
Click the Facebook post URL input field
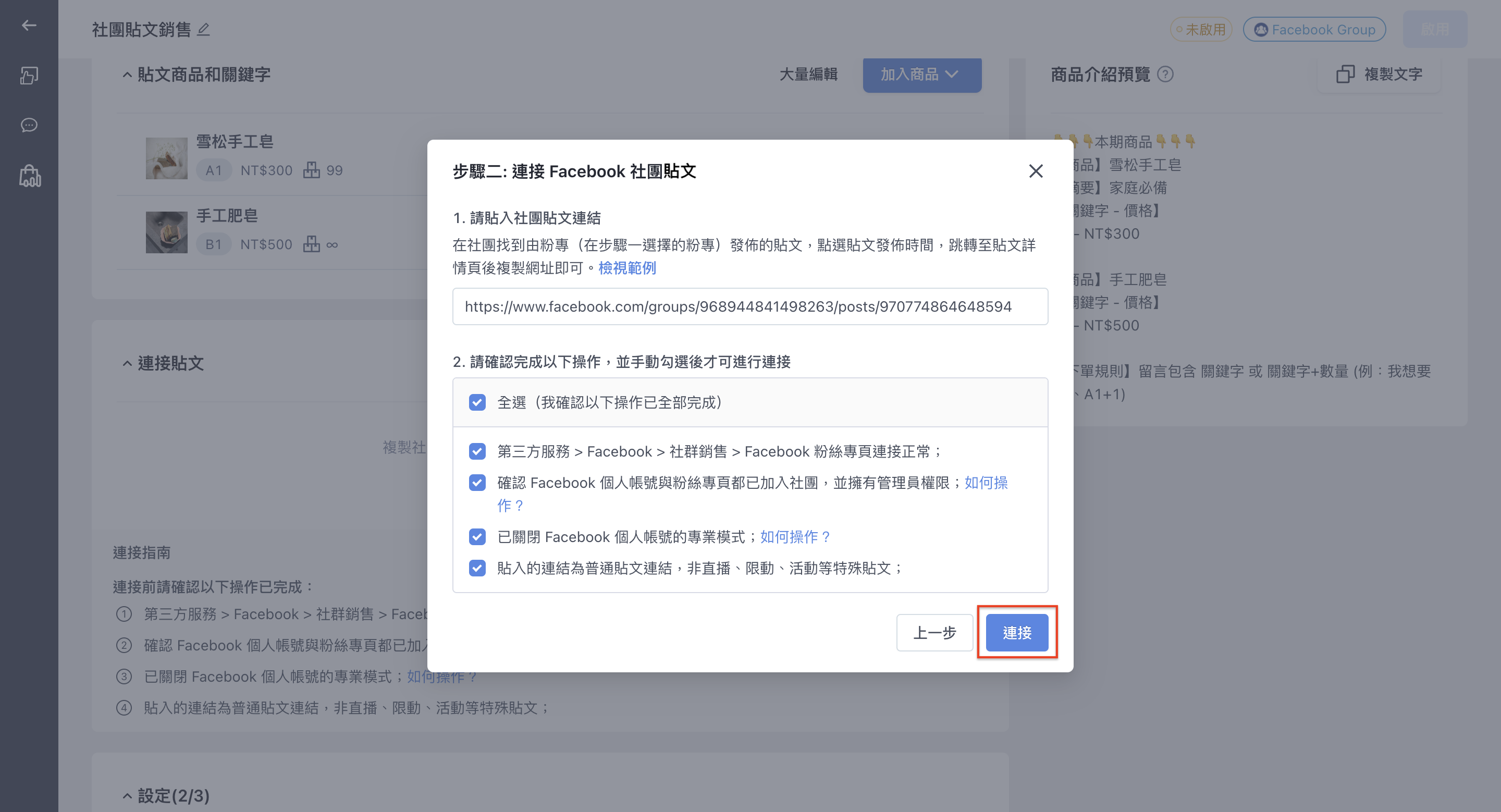(x=750, y=306)
